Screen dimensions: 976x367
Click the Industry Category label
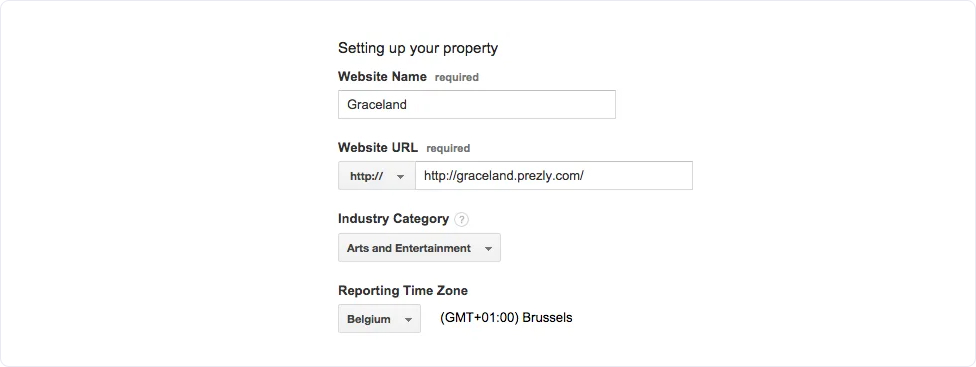pos(393,218)
